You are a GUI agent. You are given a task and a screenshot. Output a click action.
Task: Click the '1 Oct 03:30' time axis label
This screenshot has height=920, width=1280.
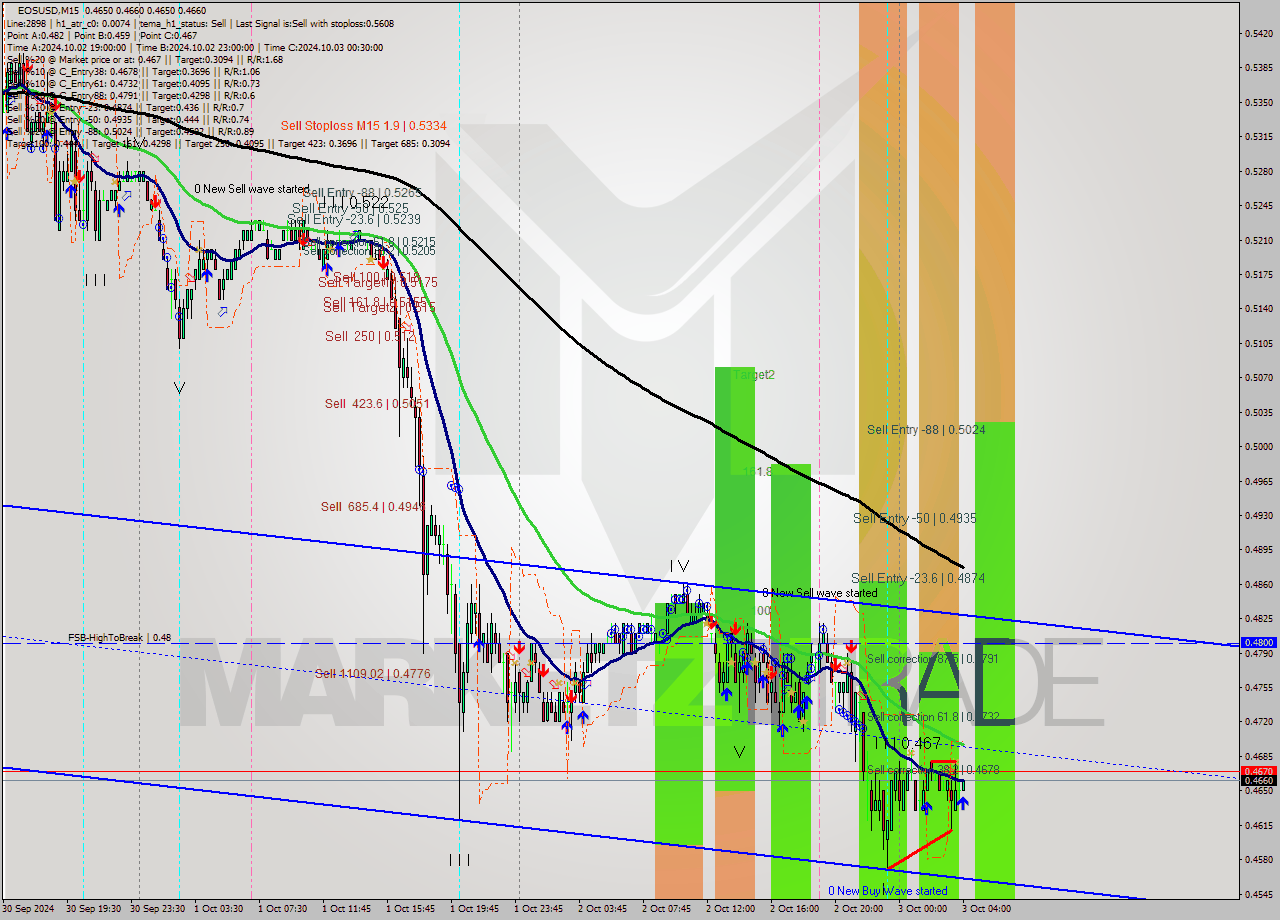click(x=218, y=909)
